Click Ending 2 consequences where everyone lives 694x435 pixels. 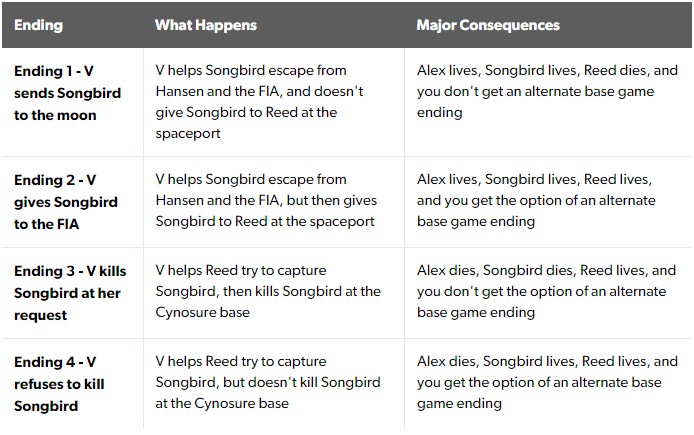[536, 200]
